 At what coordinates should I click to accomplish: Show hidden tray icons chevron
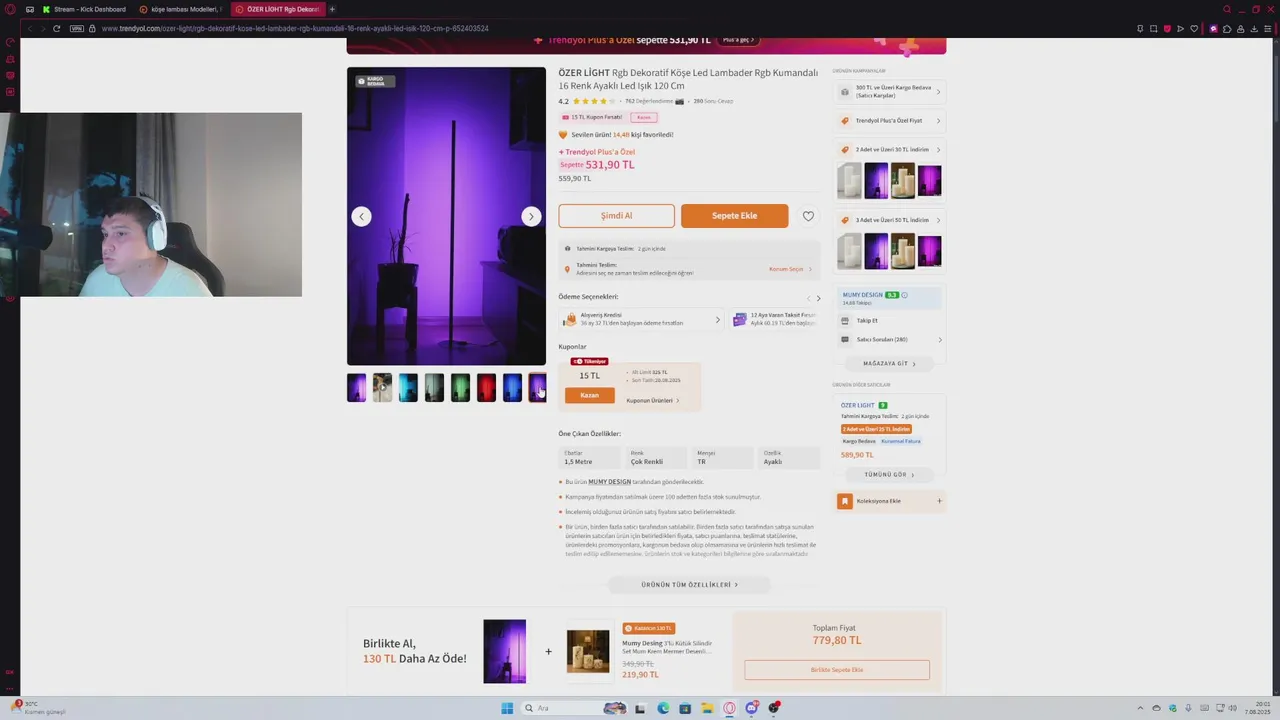click(x=1141, y=708)
